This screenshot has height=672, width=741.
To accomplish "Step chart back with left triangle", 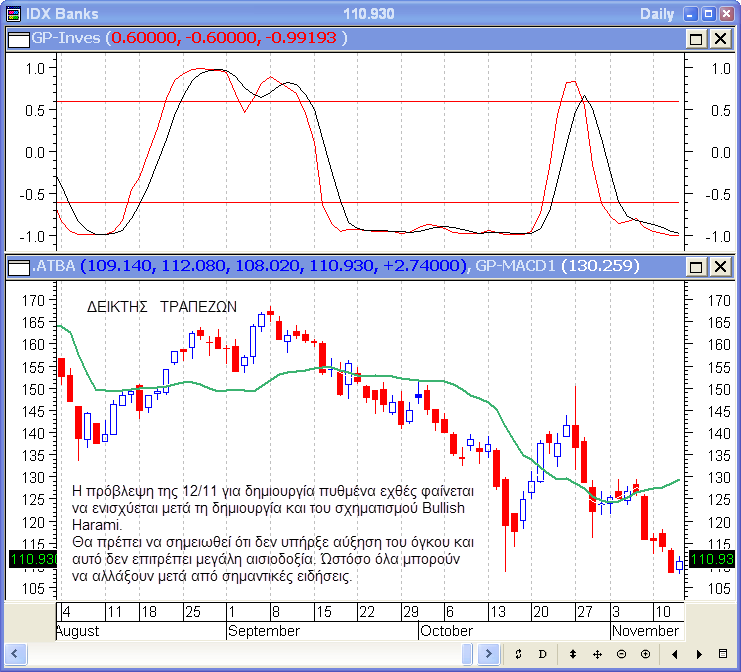I will pyautogui.click(x=674, y=654).
